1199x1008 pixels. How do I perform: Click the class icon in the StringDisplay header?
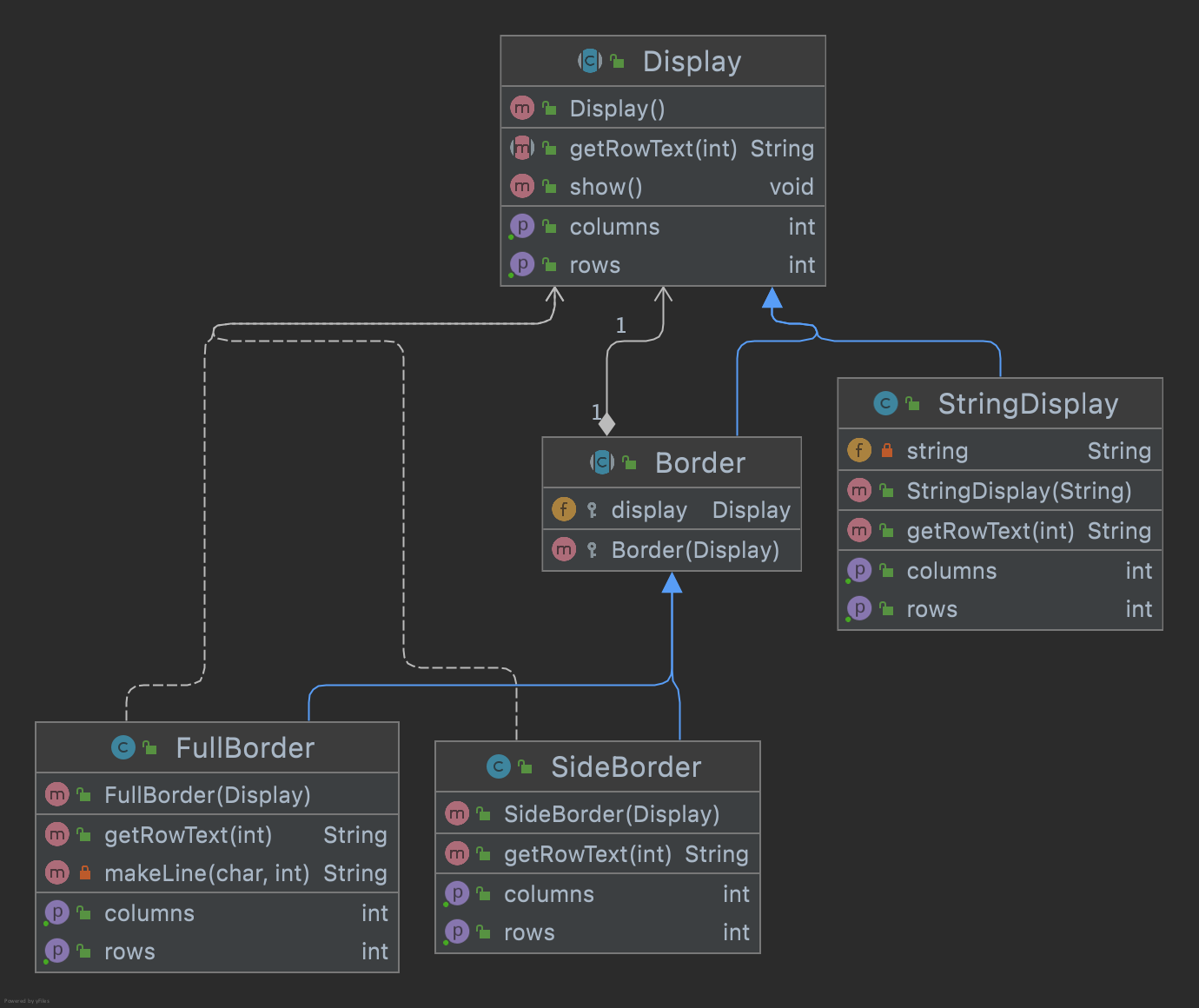point(884,403)
